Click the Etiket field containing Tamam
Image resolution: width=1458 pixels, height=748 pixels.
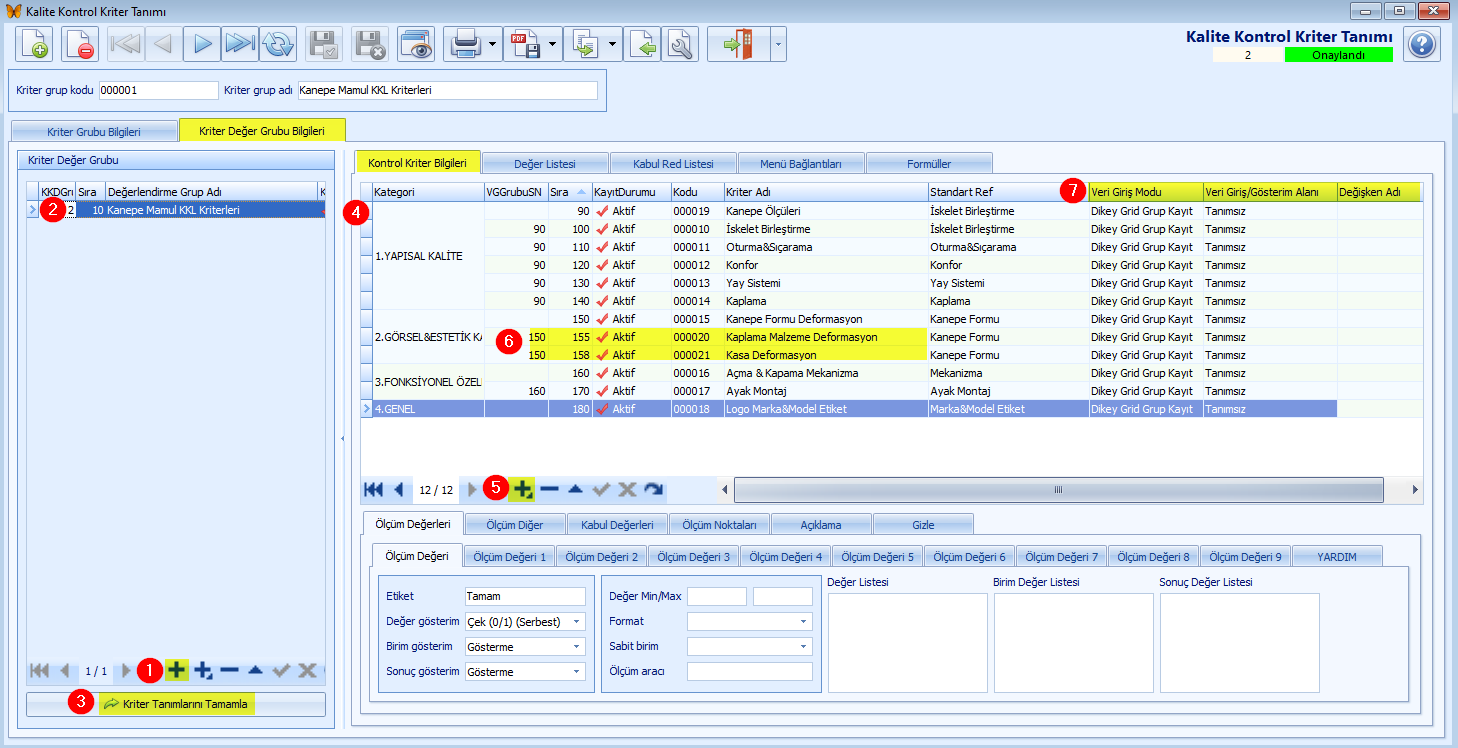(525, 596)
